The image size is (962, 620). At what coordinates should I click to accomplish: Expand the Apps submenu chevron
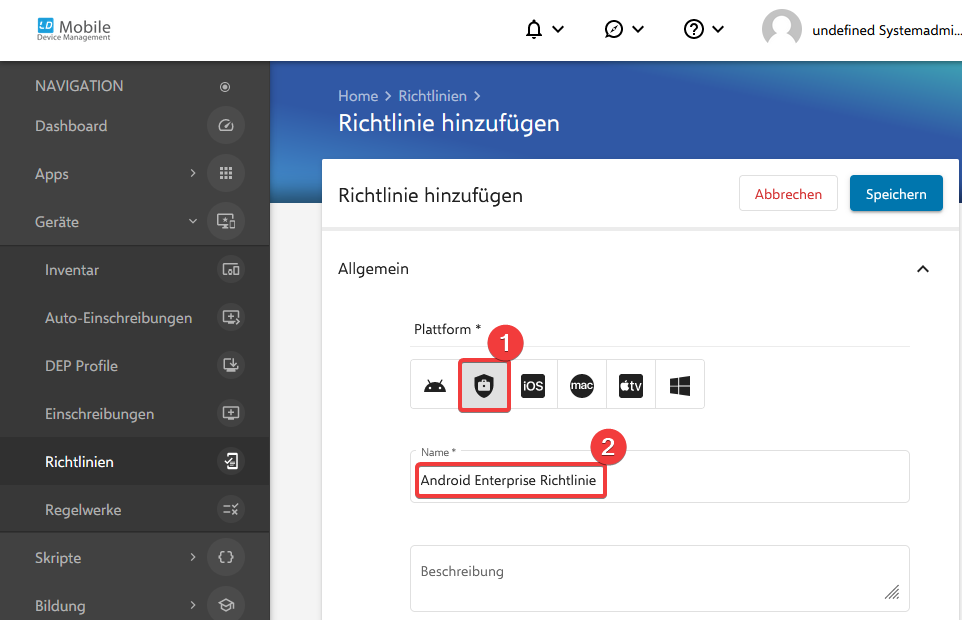point(193,173)
